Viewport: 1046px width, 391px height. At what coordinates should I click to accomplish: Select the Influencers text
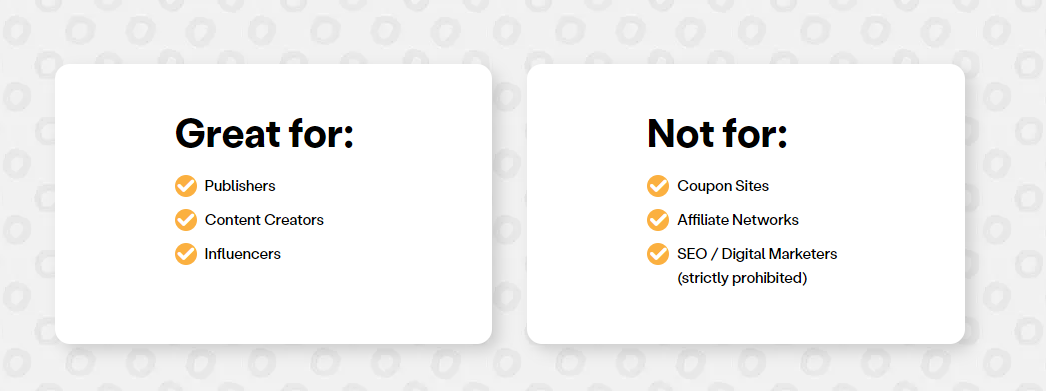tap(243, 254)
